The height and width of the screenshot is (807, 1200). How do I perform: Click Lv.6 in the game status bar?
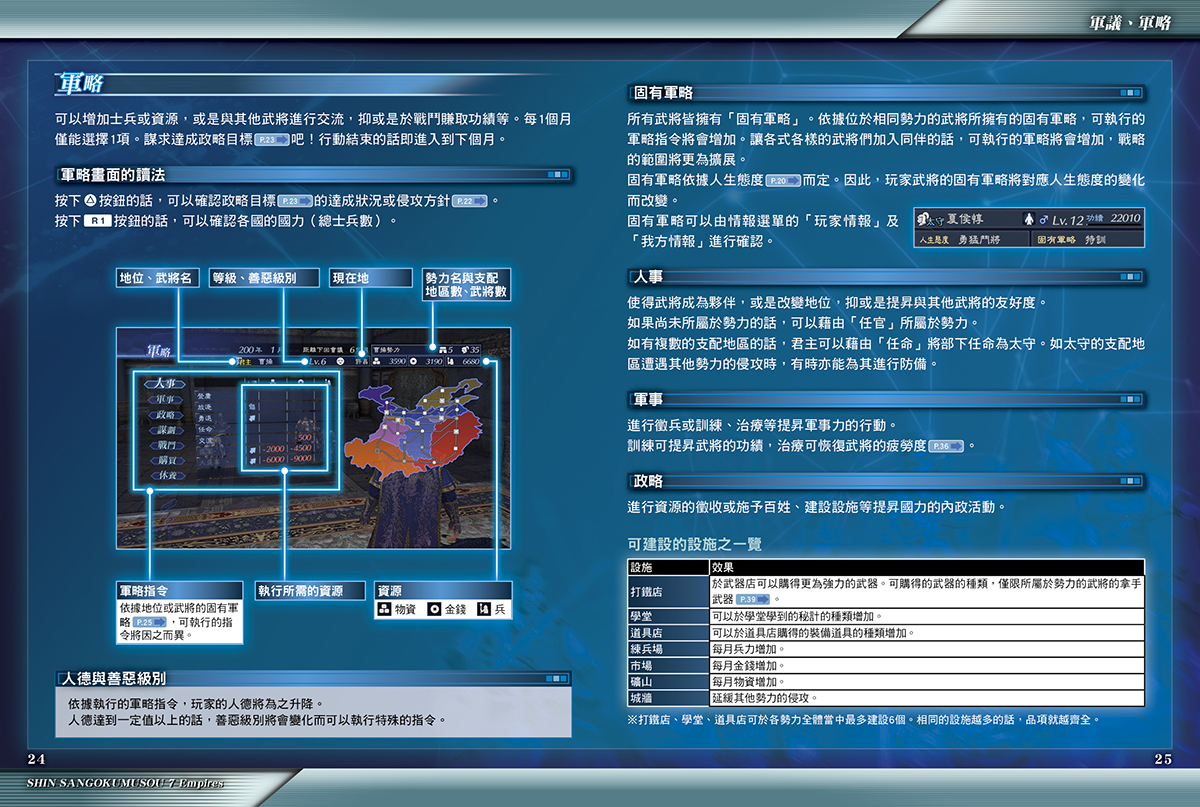317,361
